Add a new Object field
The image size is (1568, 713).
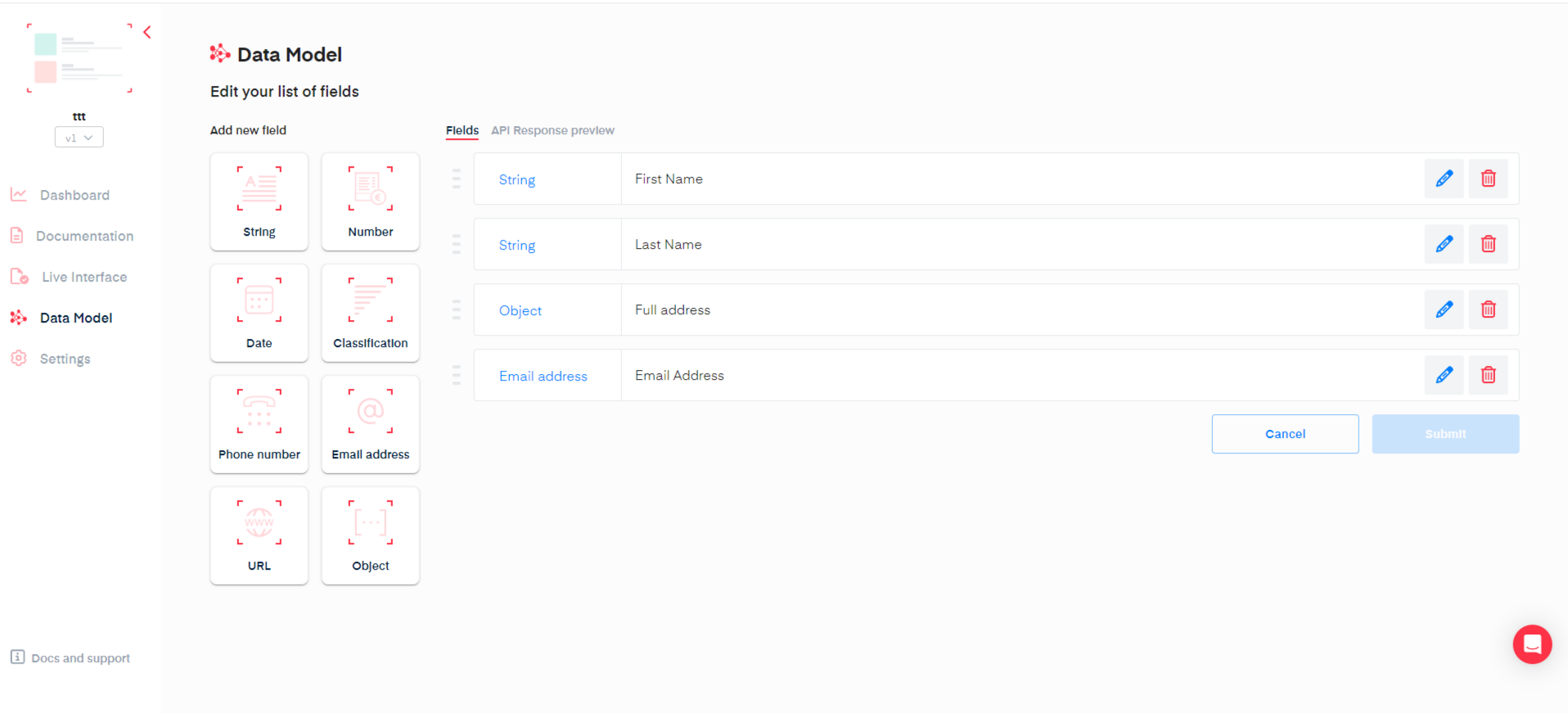click(x=370, y=535)
